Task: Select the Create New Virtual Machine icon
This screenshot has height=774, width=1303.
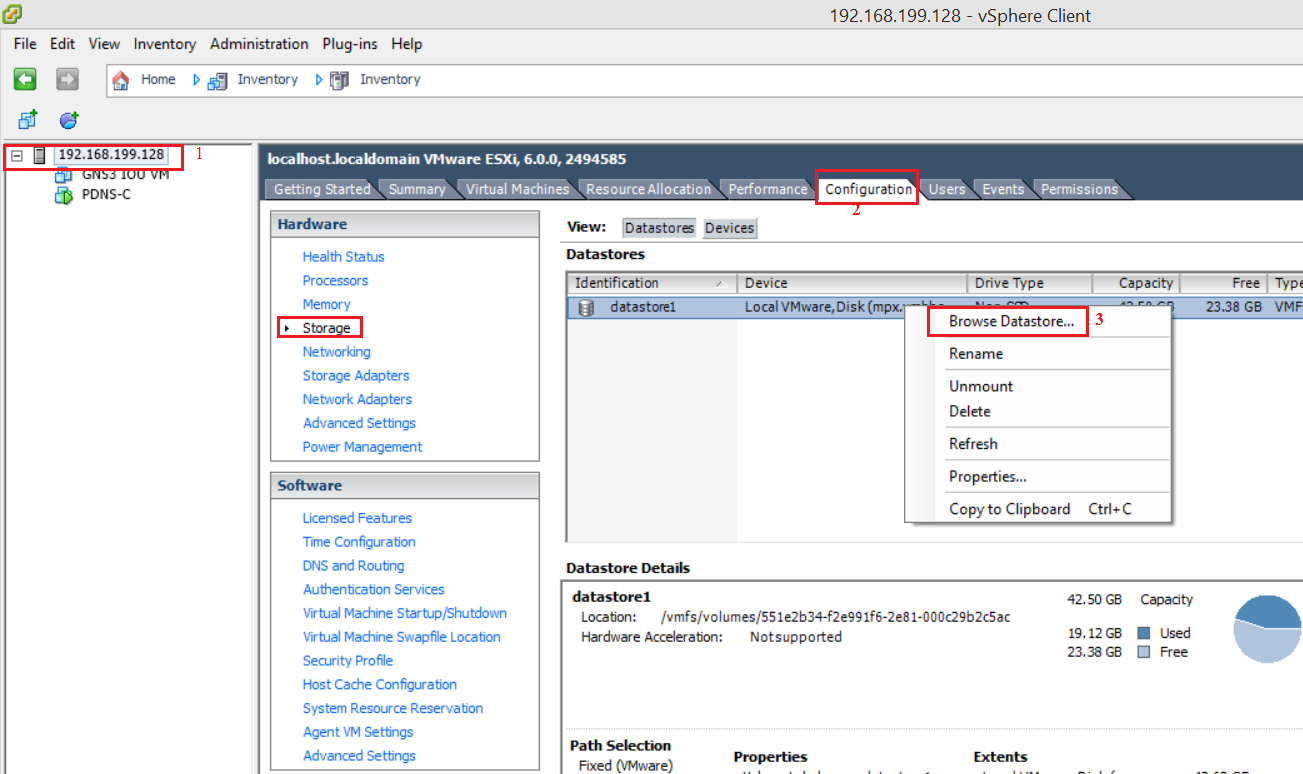Action: click(27, 119)
